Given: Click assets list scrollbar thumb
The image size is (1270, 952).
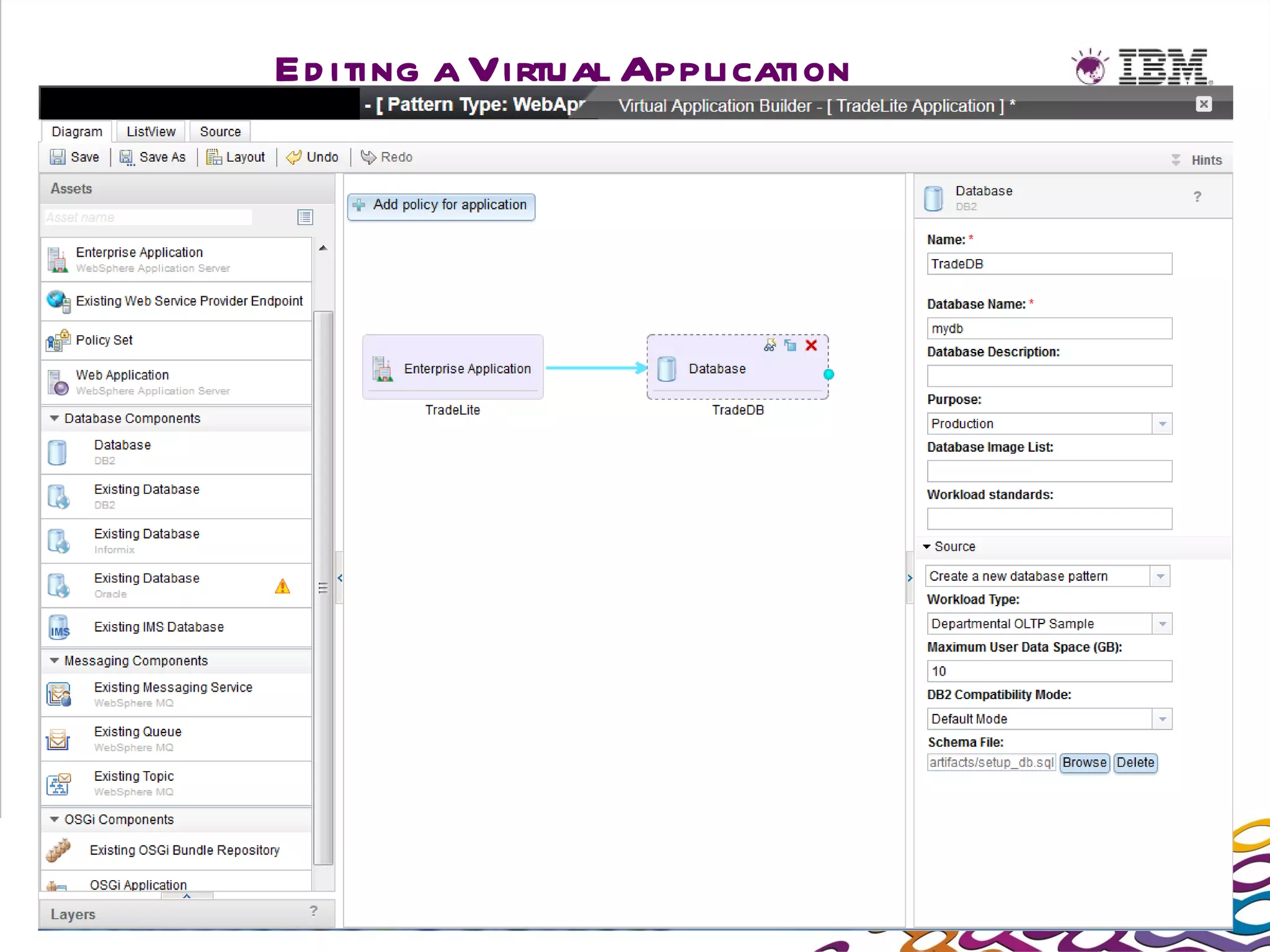Looking at the screenshot, I should pos(323,588).
